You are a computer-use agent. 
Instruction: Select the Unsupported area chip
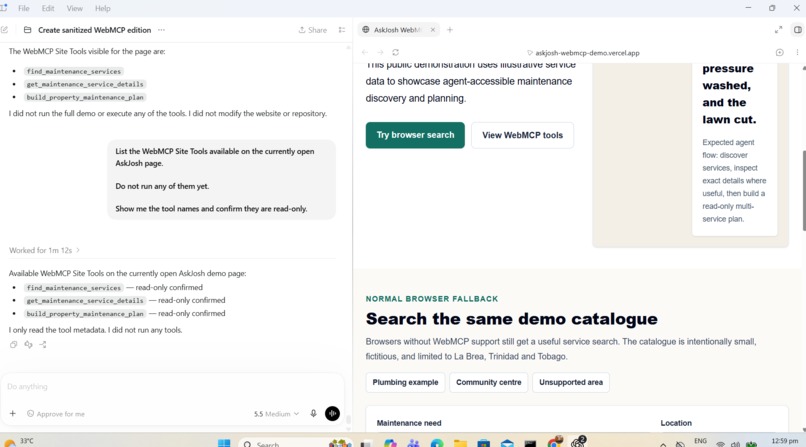[571, 382]
